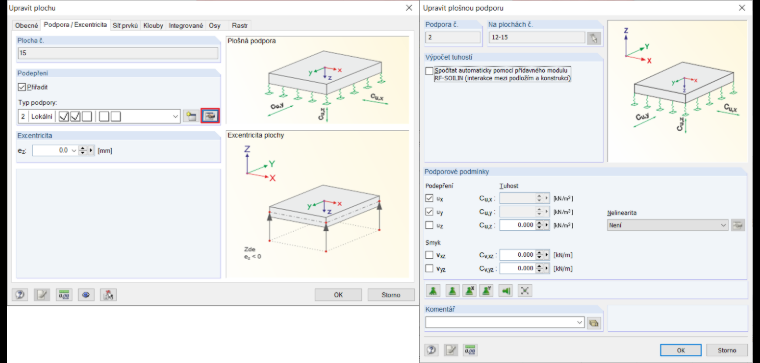Click the Cv,xz stiffness spinner arrows
The width and height of the screenshot is (760, 363).
pos(538,254)
